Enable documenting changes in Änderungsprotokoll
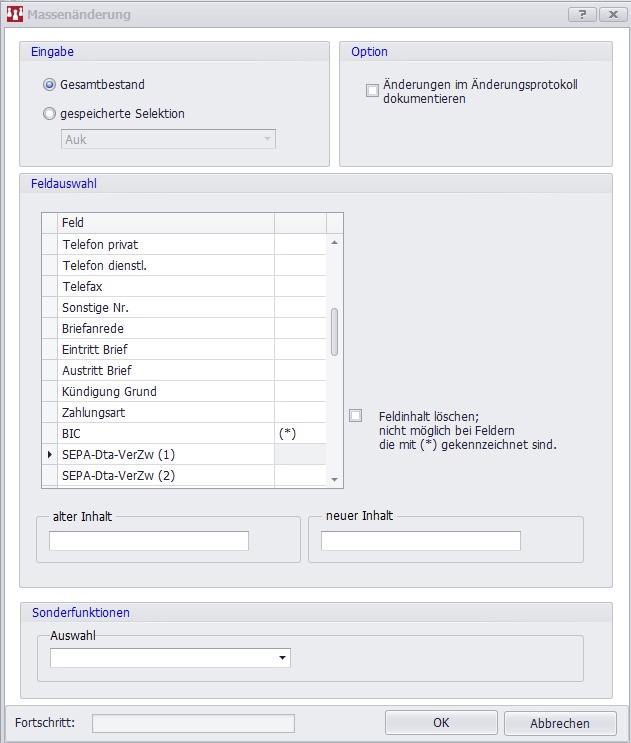Viewport: 631px width, 743px height. pos(372,91)
